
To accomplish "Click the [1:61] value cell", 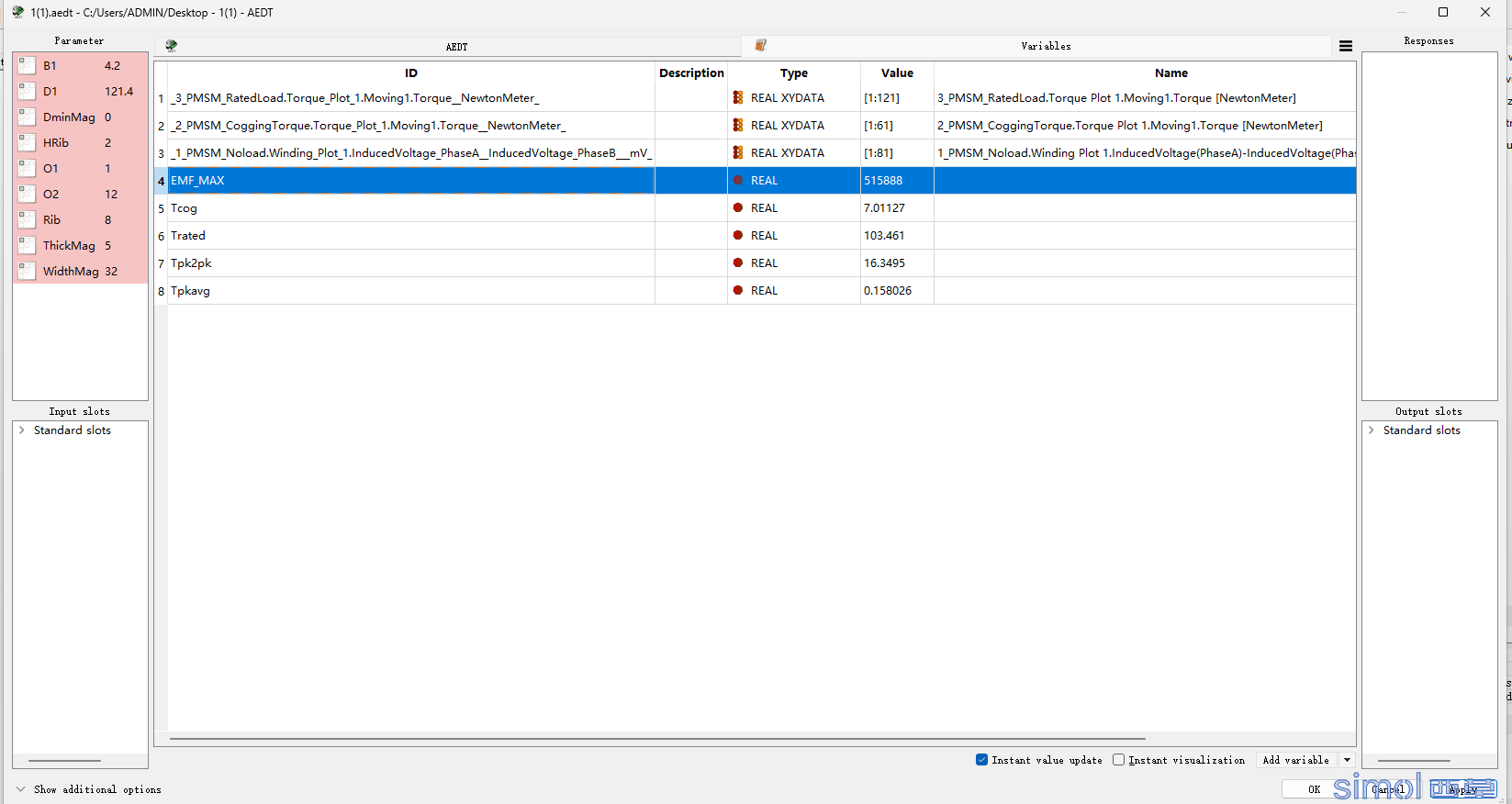I will [x=897, y=125].
